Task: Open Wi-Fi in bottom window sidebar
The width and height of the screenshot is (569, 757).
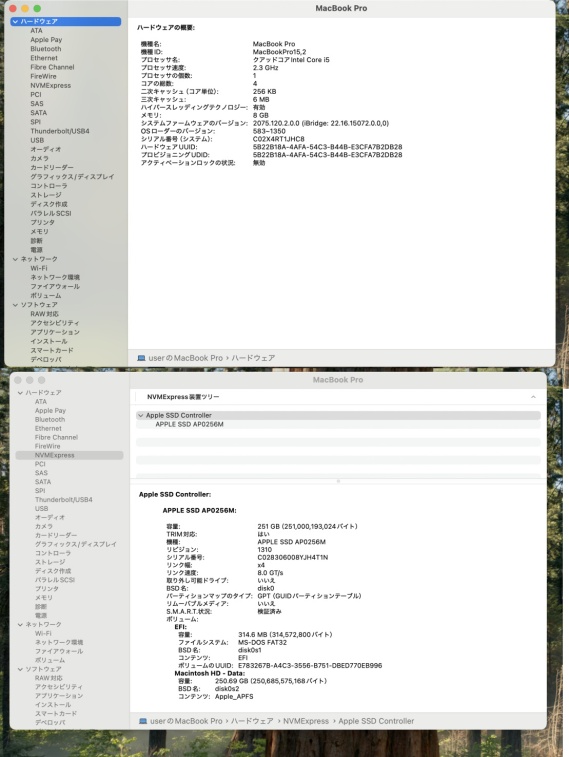Action: coord(43,633)
